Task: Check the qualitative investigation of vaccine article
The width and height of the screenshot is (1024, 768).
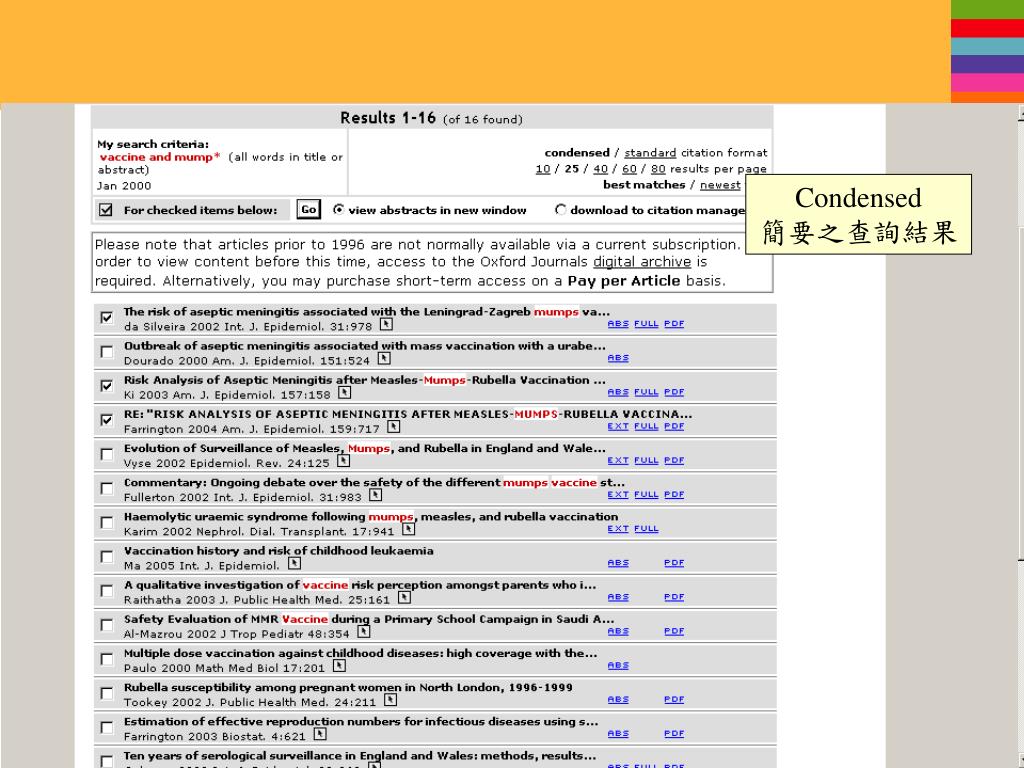Action: point(106,590)
